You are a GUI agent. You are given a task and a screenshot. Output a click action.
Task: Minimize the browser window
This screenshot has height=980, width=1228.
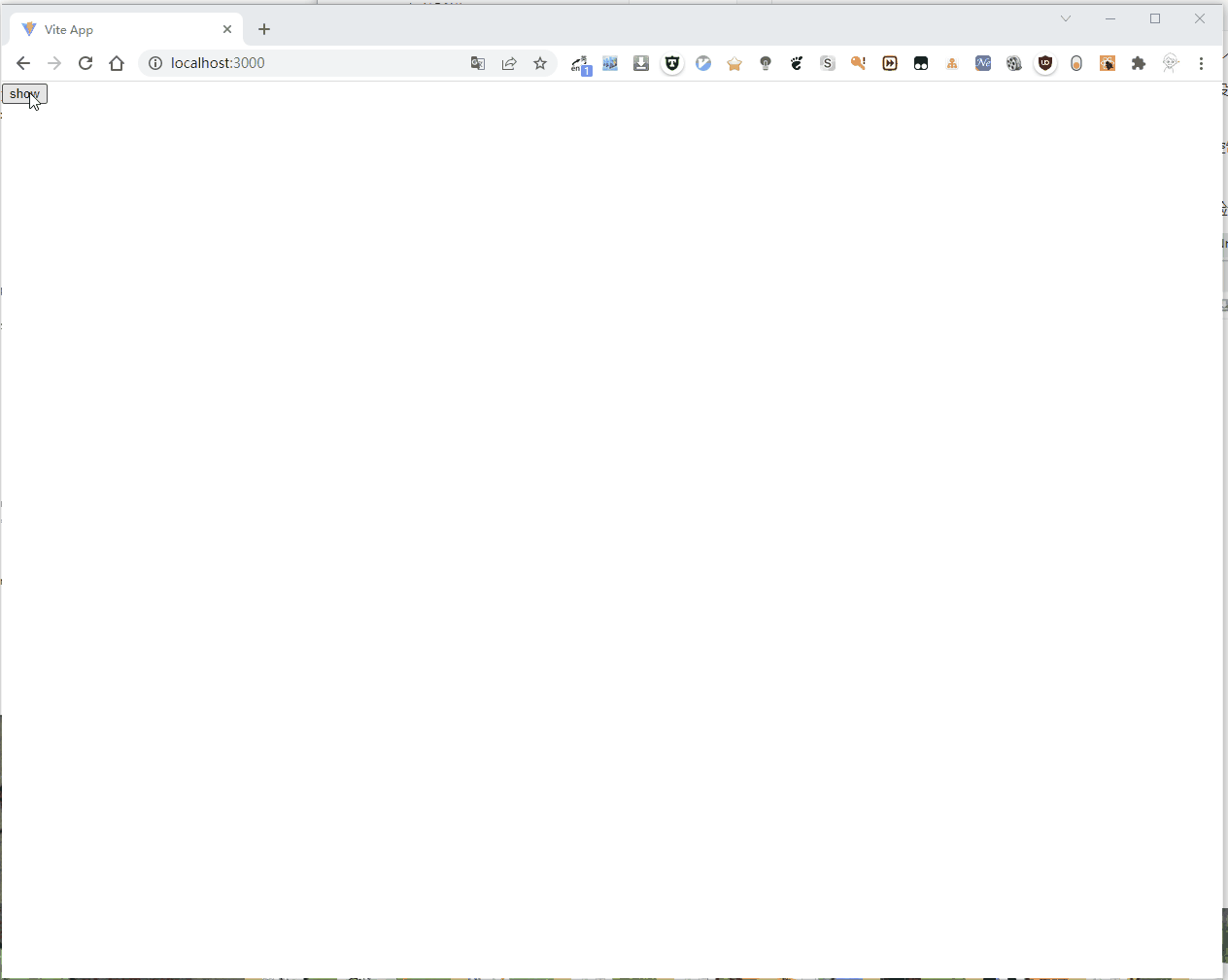1110,18
